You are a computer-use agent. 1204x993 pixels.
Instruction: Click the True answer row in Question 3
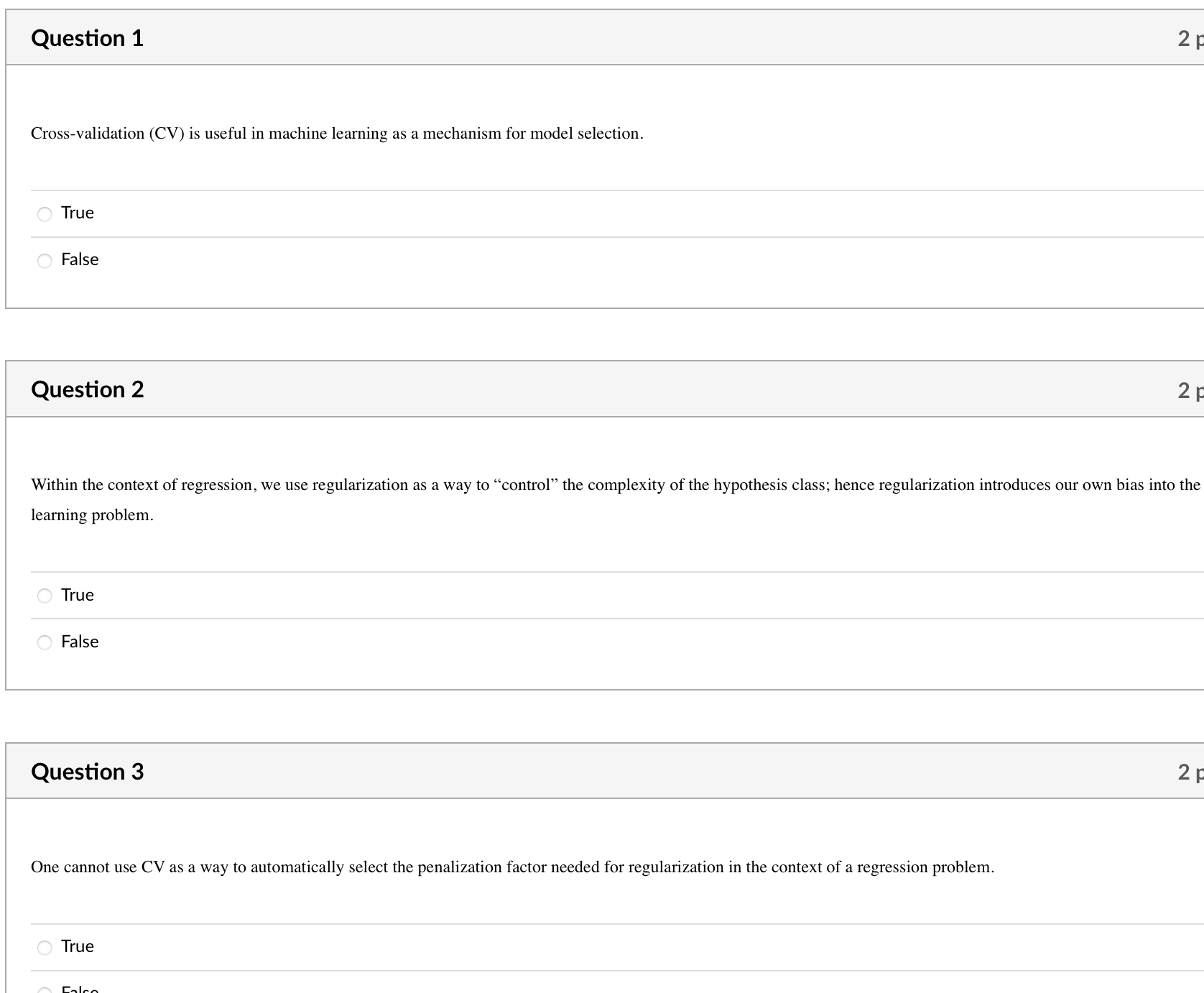(x=287, y=947)
